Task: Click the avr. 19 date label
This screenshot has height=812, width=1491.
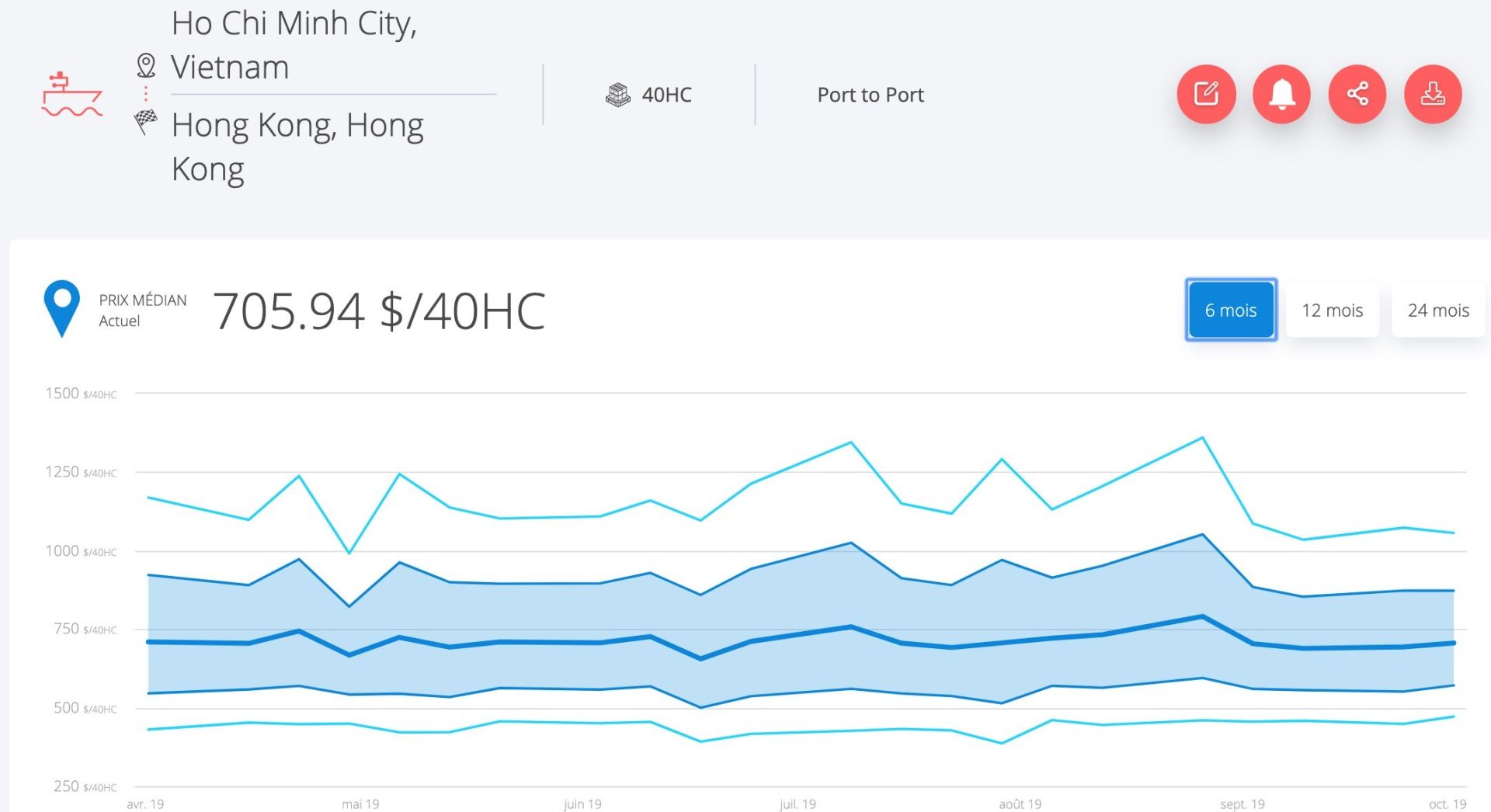Action: (145, 804)
